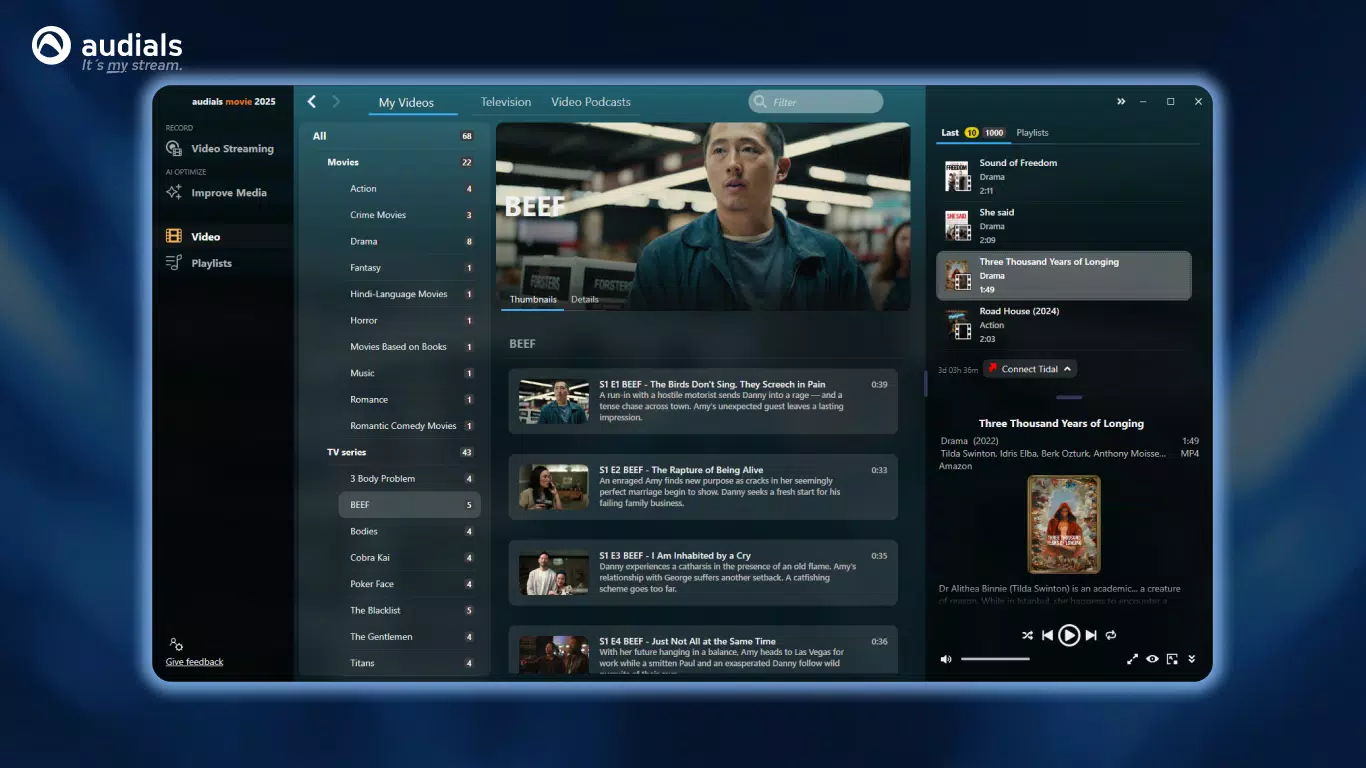
Task: Select Movies Based on Books
Action: tap(409, 346)
